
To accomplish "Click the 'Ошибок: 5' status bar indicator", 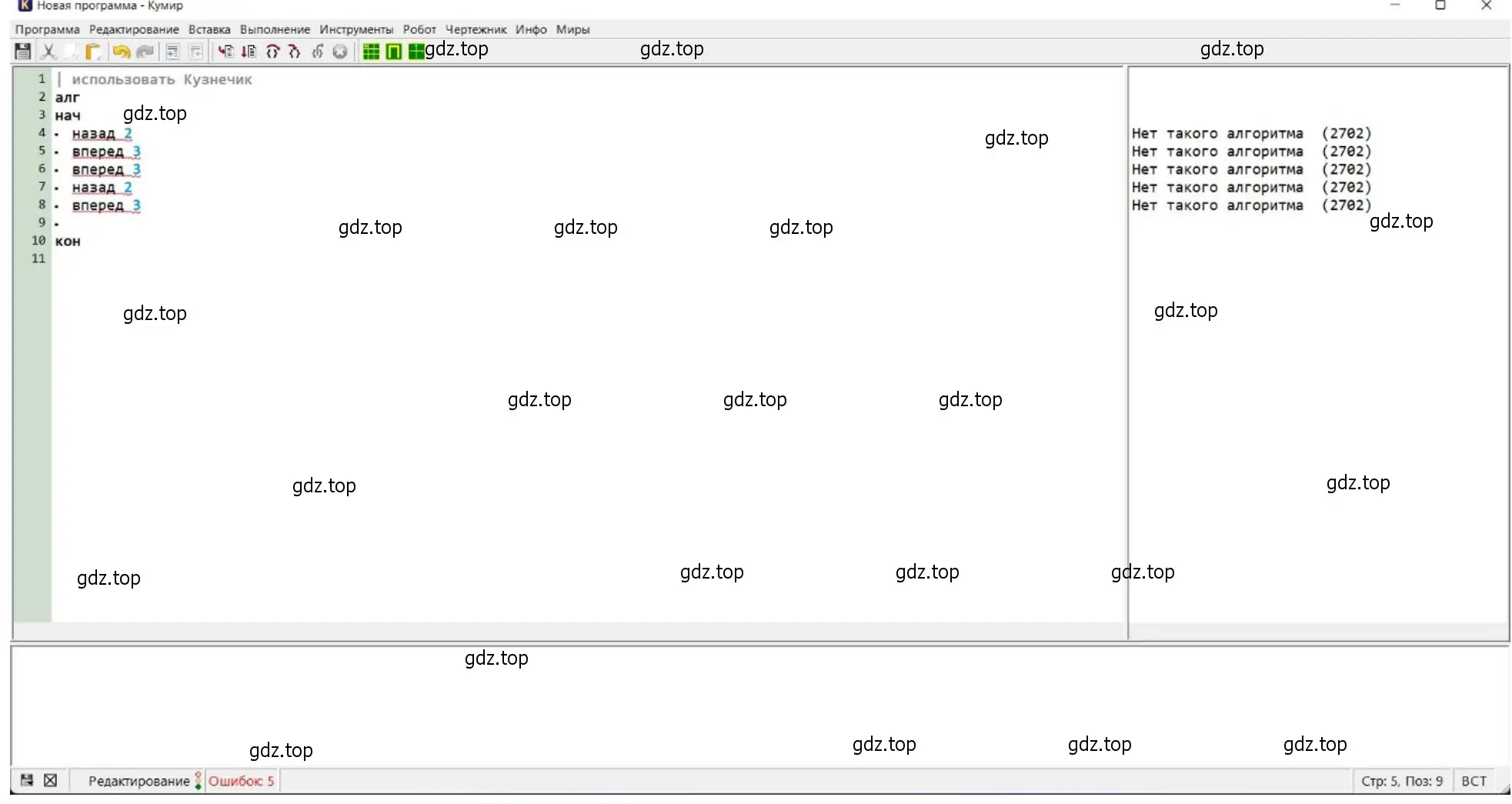I will pos(242,780).
